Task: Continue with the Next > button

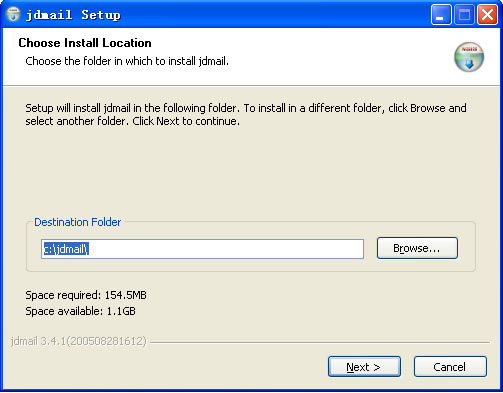Action: 364,367
